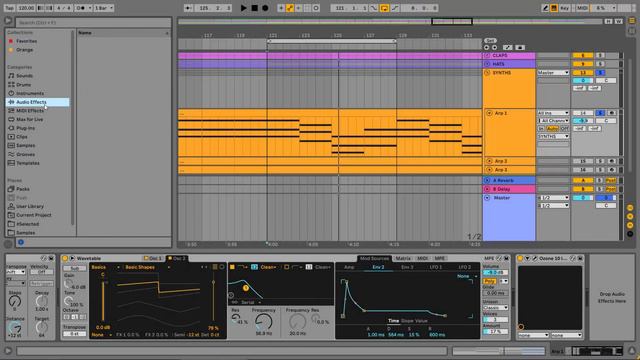The width and height of the screenshot is (640, 360).
Task: Toggle the HATS track activator
Action: click(x=582, y=64)
